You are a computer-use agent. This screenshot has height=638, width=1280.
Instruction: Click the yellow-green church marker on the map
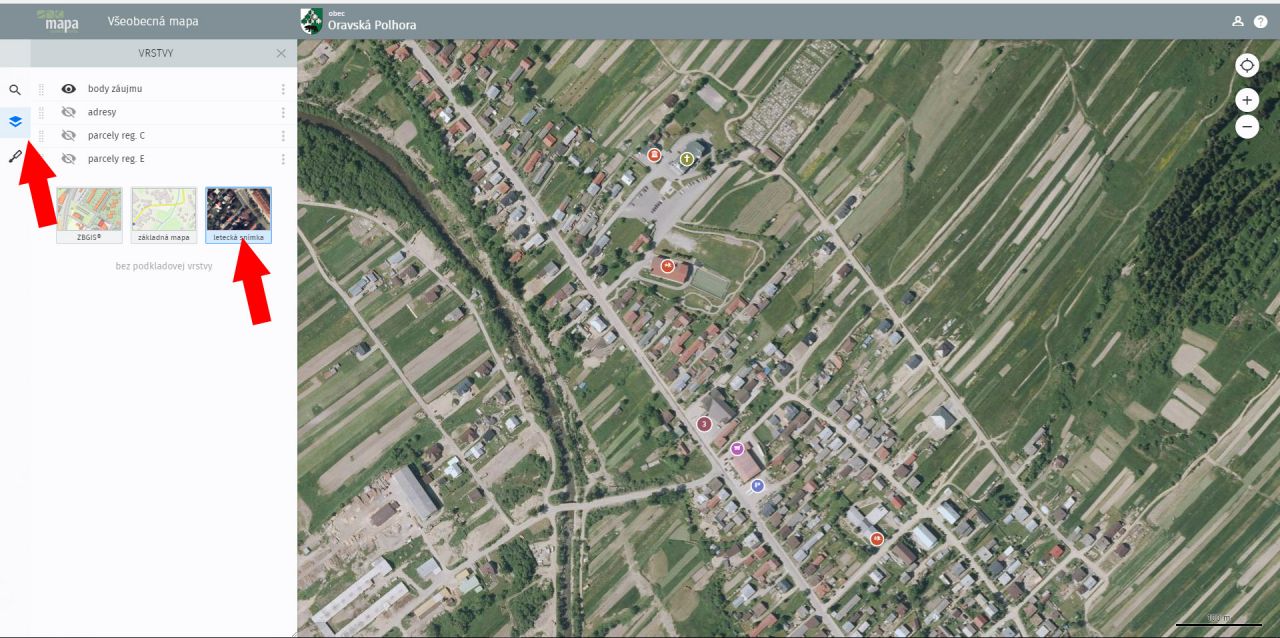pyautogui.click(x=687, y=158)
